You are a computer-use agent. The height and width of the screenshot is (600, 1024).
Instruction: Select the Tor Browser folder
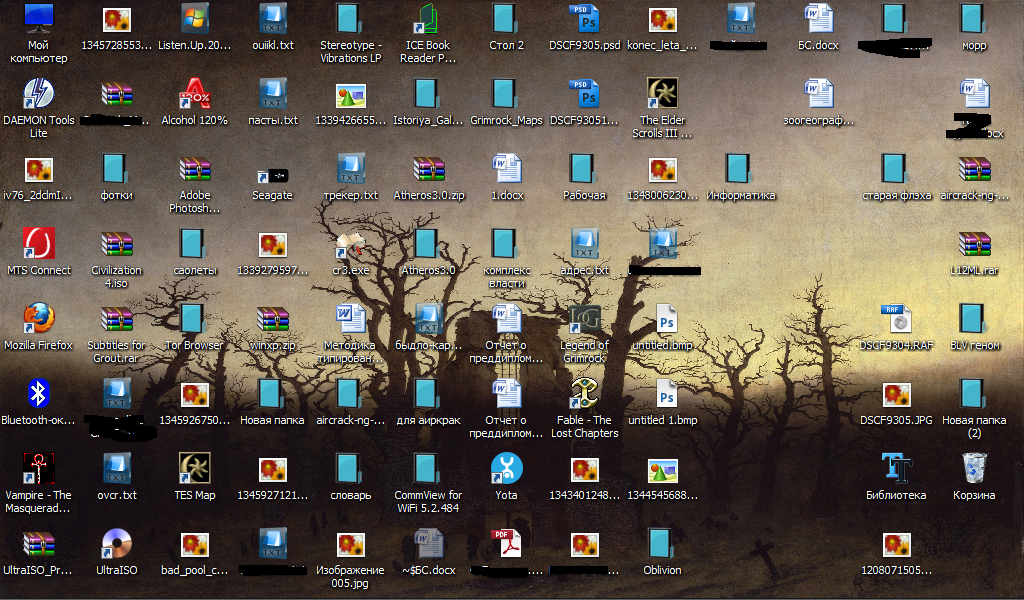195,319
